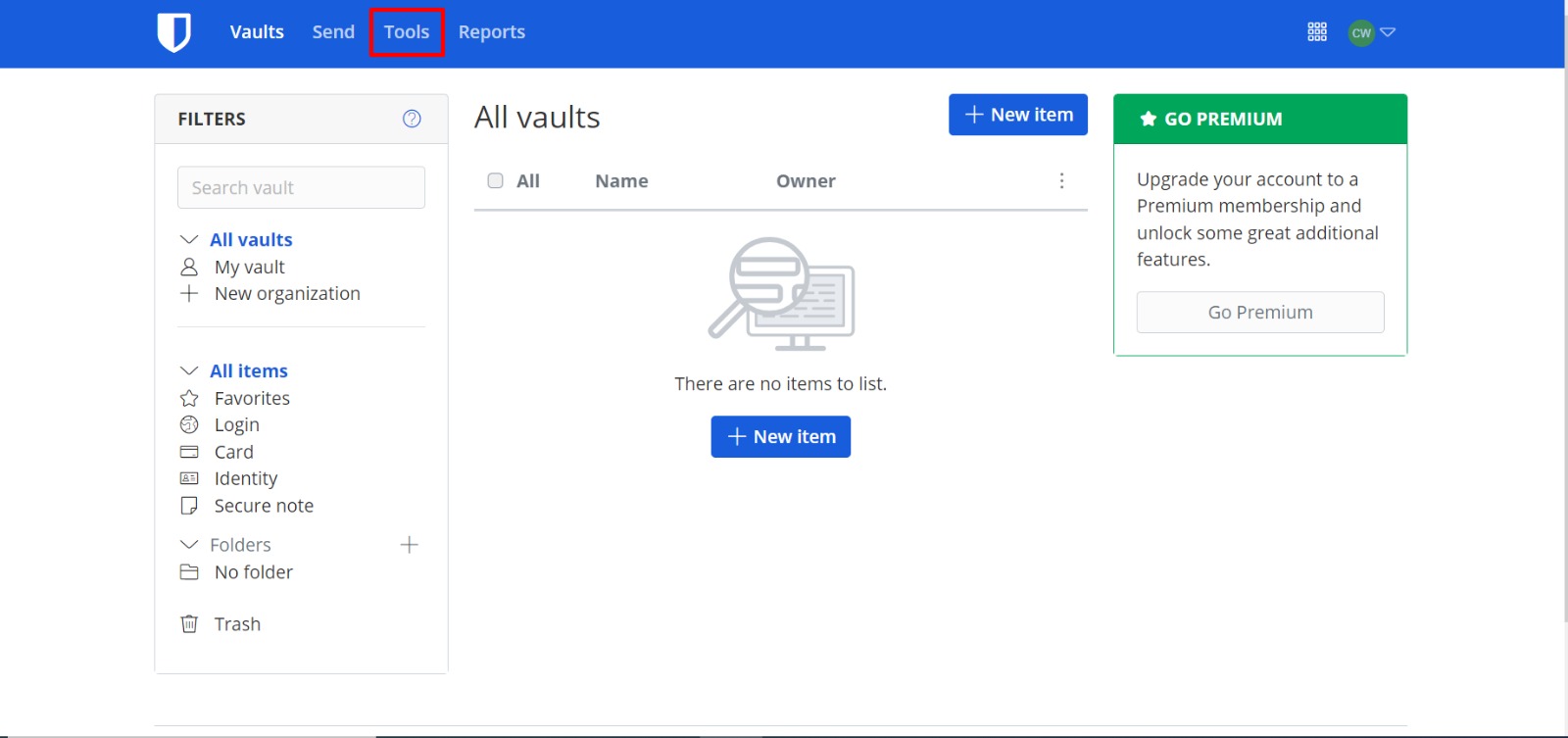Click the Login globe icon
Image resolution: width=1568 pixels, height=738 pixels.
click(x=189, y=424)
